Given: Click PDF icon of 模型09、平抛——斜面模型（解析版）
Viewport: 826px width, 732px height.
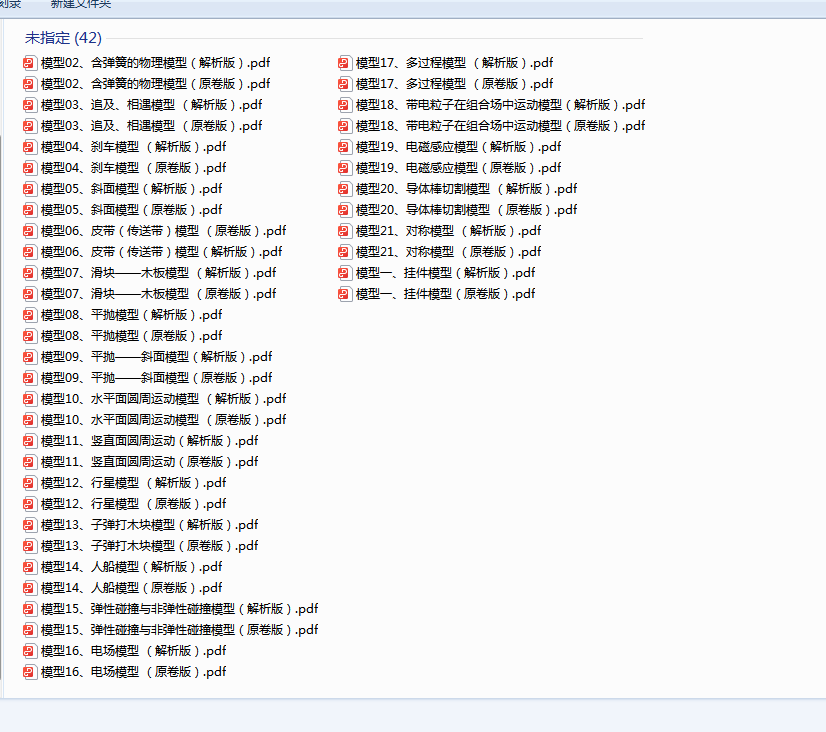Looking at the screenshot, I should pos(30,357).
